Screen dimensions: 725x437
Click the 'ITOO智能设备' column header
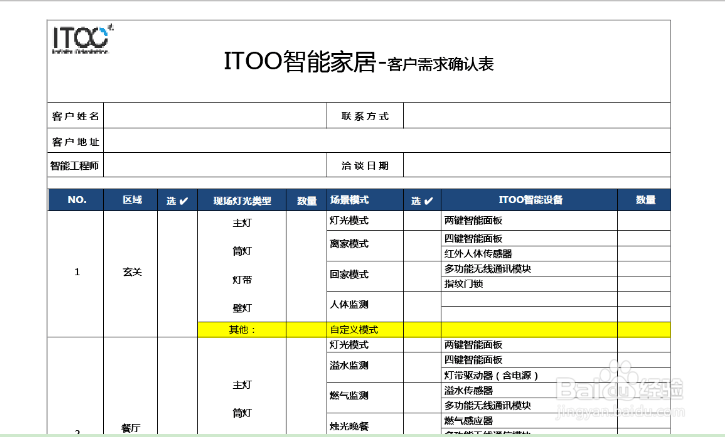coord(530,200)
